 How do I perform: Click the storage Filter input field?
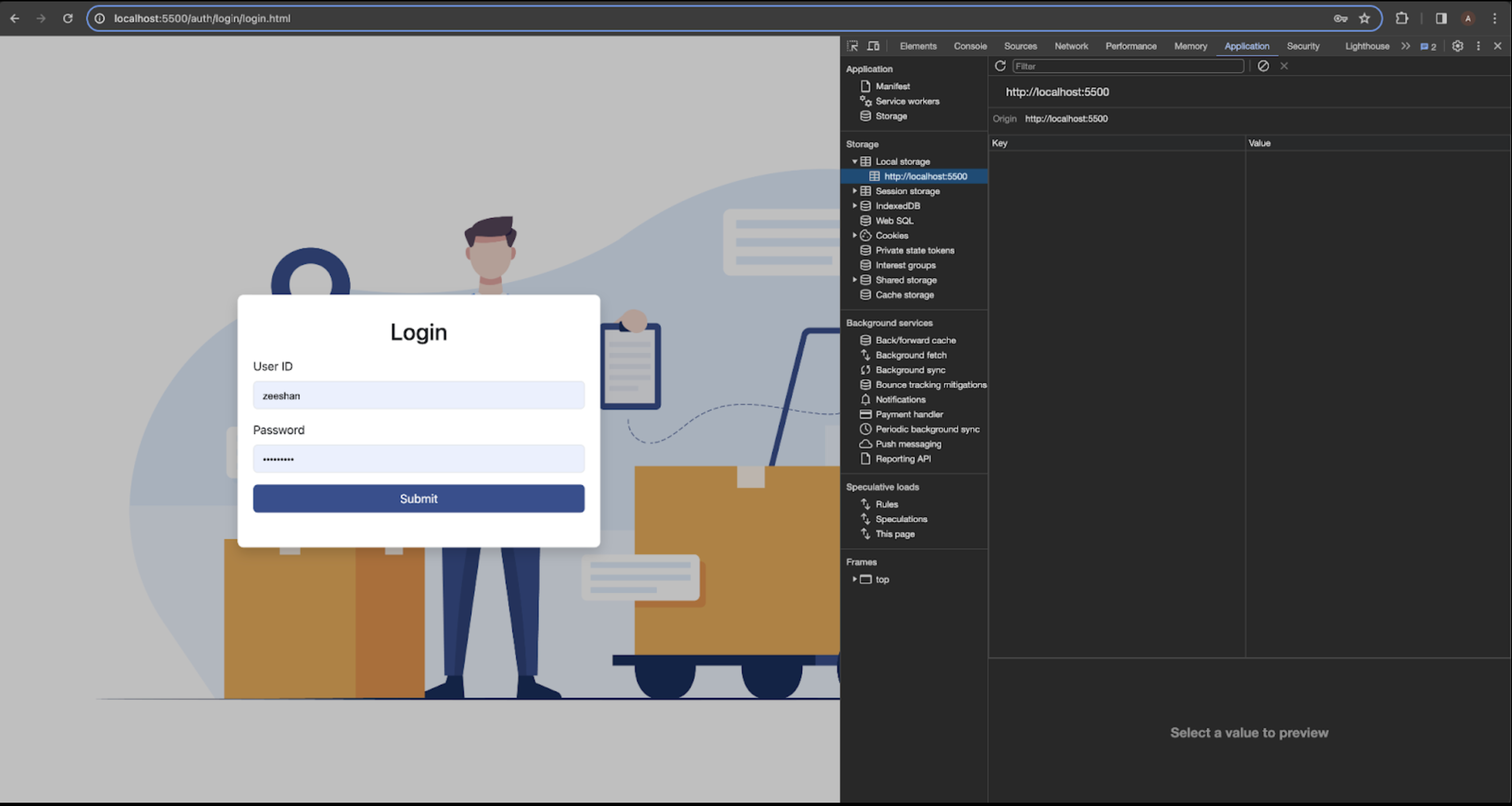[x=1127, y=66]
